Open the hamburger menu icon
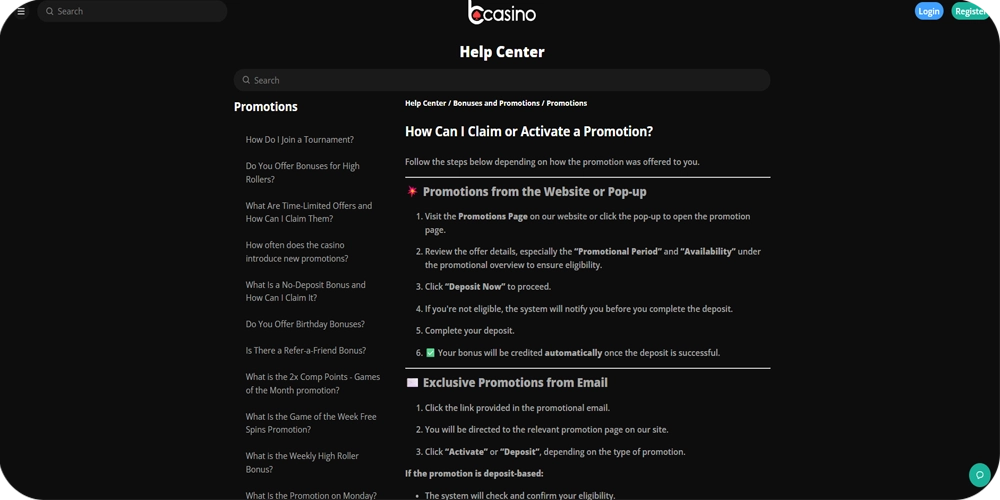Viewport: 1000px width, 500px height. coord(20,12)
